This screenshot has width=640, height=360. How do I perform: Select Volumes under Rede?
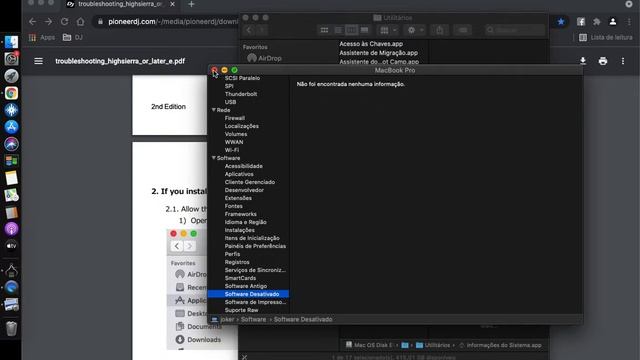pos(236,134)
